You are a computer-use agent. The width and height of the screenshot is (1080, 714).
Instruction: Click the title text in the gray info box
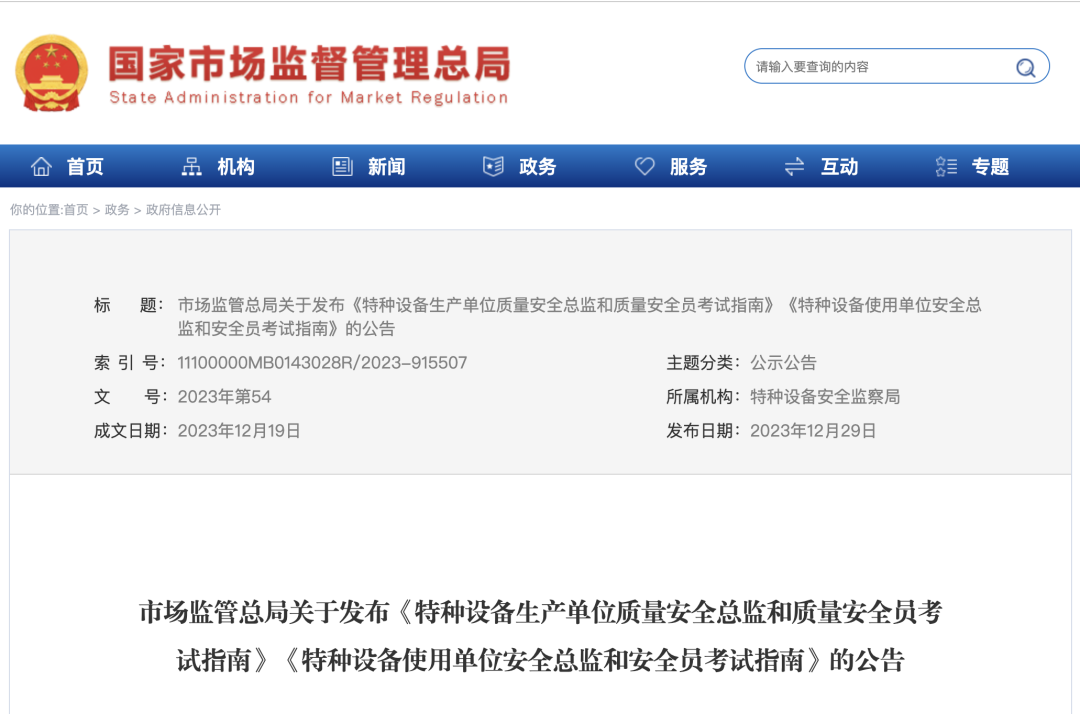point(579,317)
